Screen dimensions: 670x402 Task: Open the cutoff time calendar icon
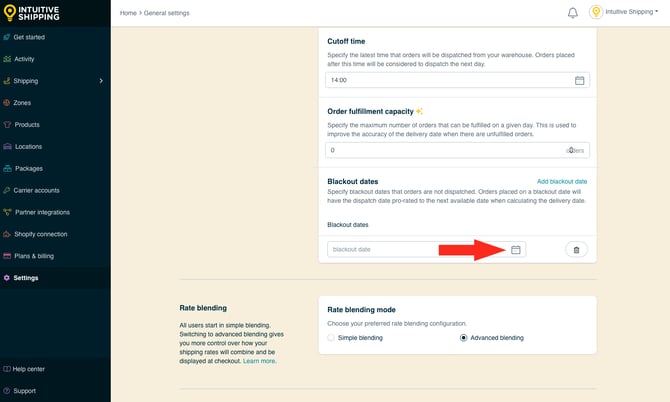click(579, 80)
